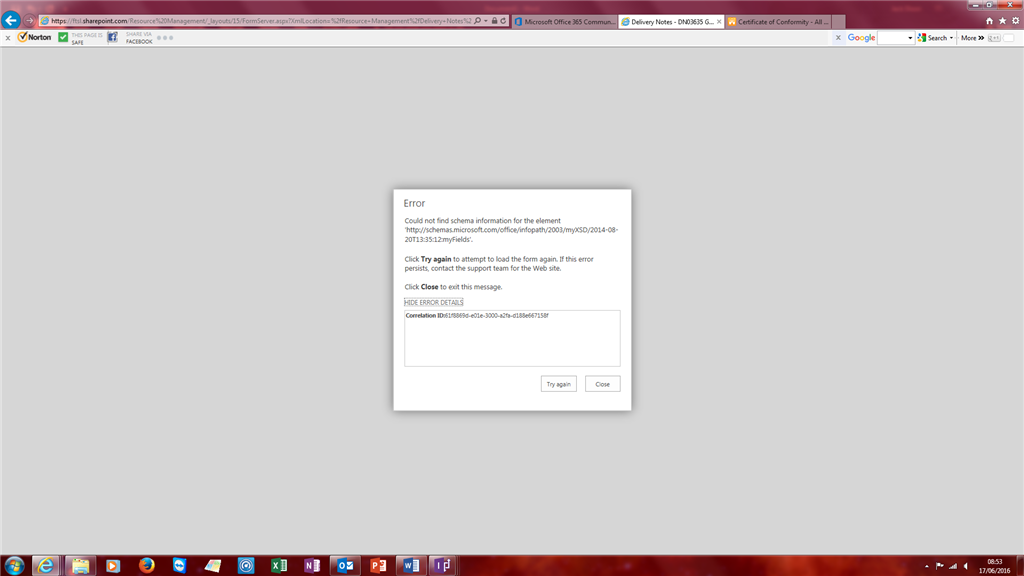Open OneNote from taskbar

(312, 566)
